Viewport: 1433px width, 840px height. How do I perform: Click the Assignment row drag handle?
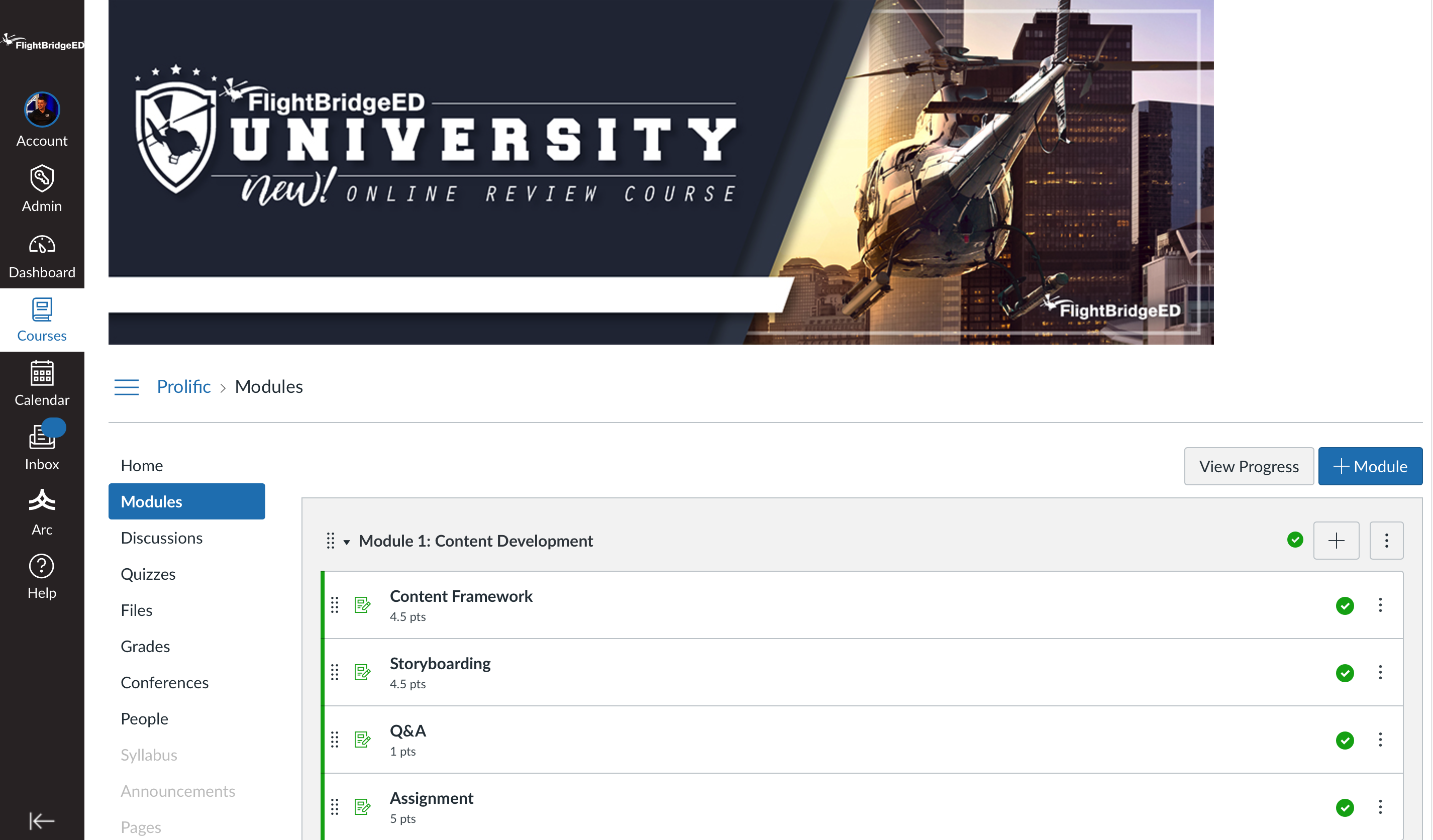pos(334,807)
